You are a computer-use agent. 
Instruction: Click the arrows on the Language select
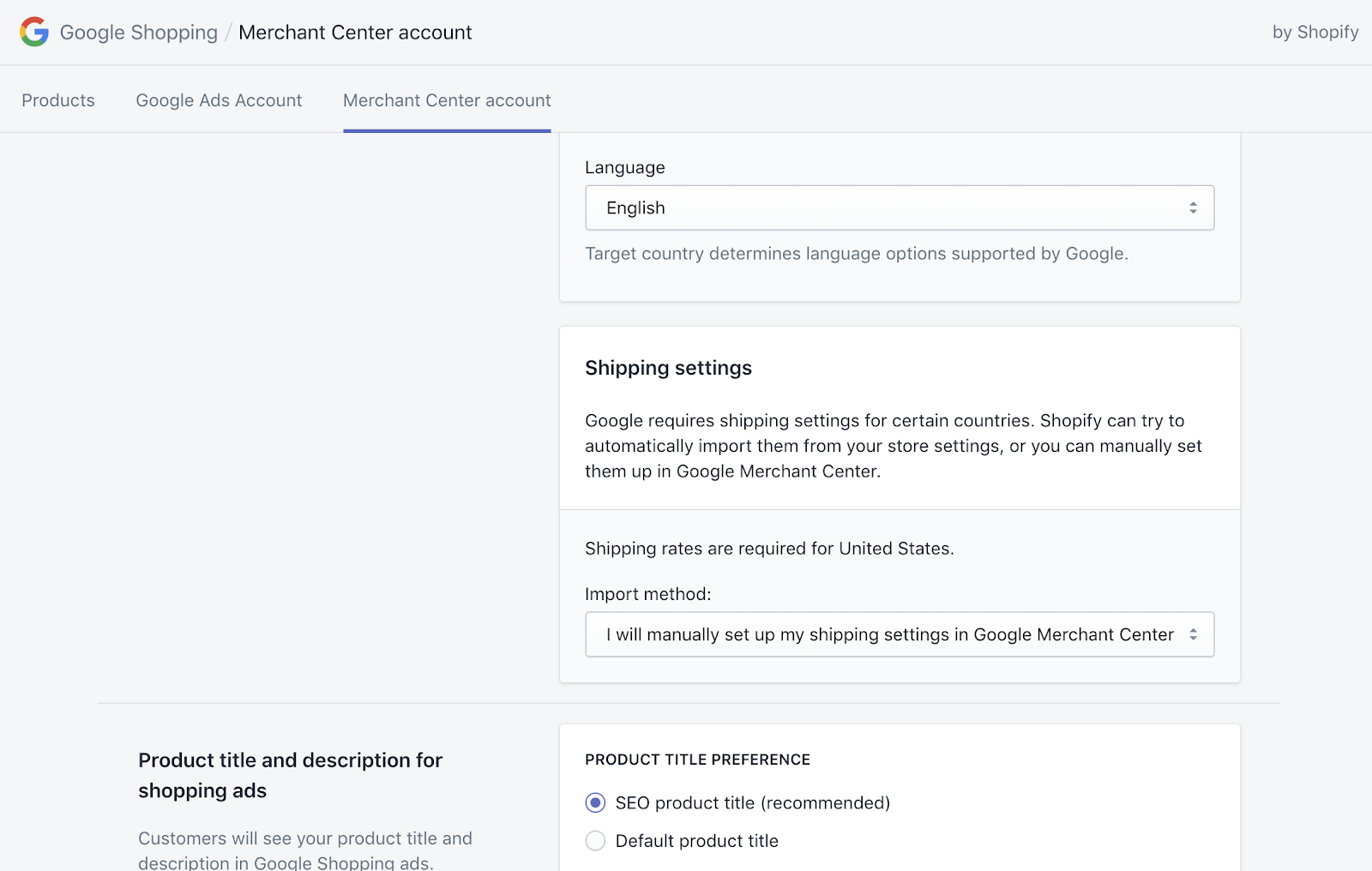1193,208
